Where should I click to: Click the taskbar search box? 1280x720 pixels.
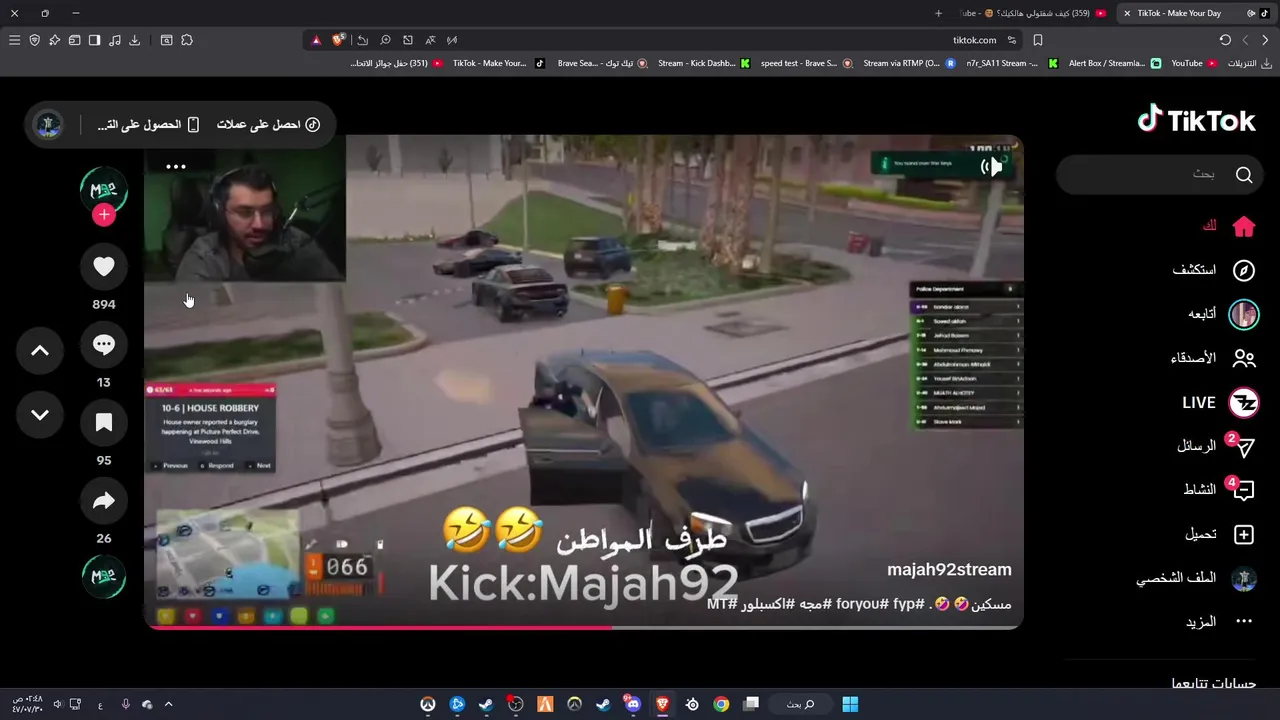click(799, 704)
